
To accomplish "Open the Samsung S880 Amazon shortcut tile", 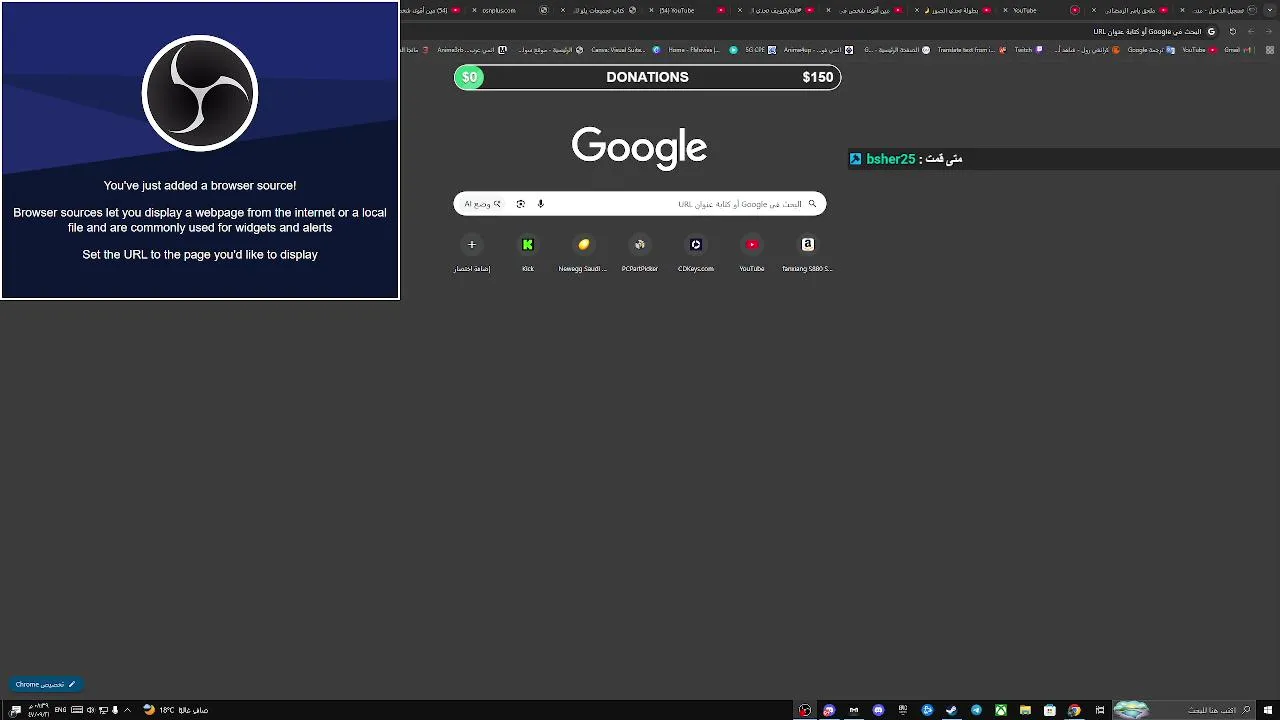I will pyautogui.click(x=808, y=252).
